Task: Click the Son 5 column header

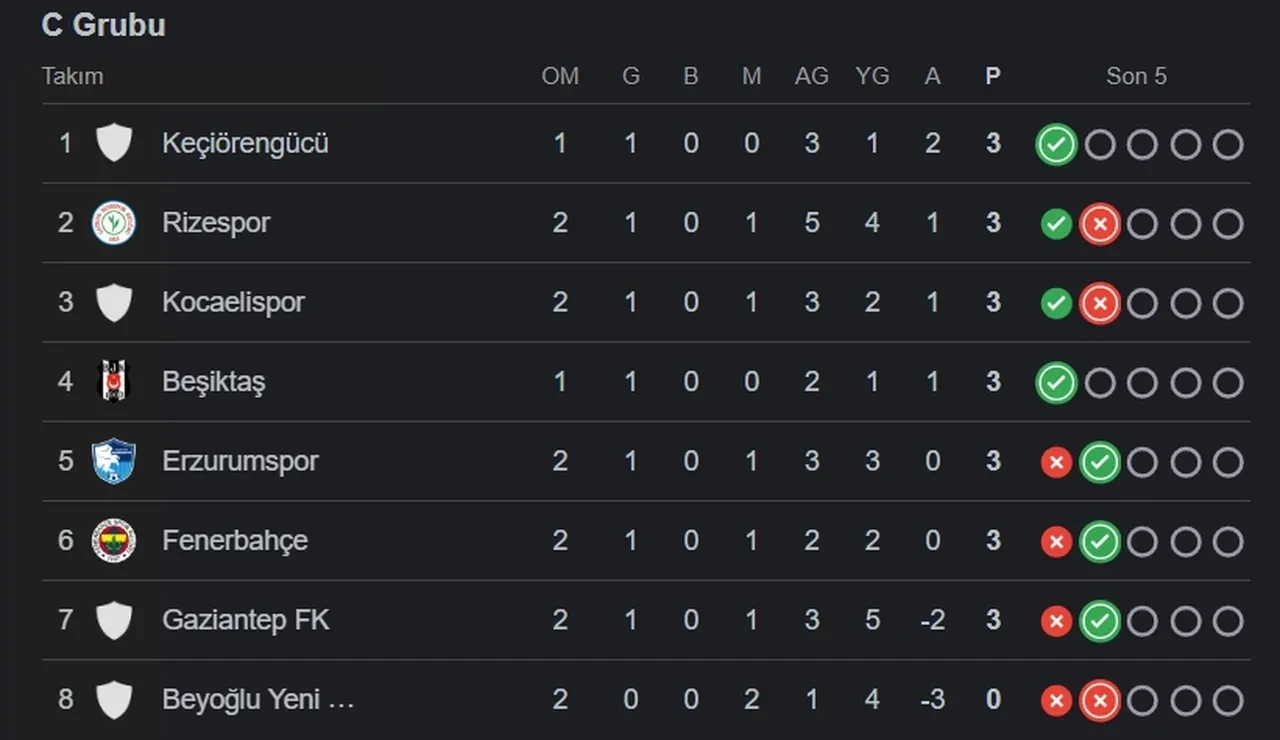Action: [1136, 76]
